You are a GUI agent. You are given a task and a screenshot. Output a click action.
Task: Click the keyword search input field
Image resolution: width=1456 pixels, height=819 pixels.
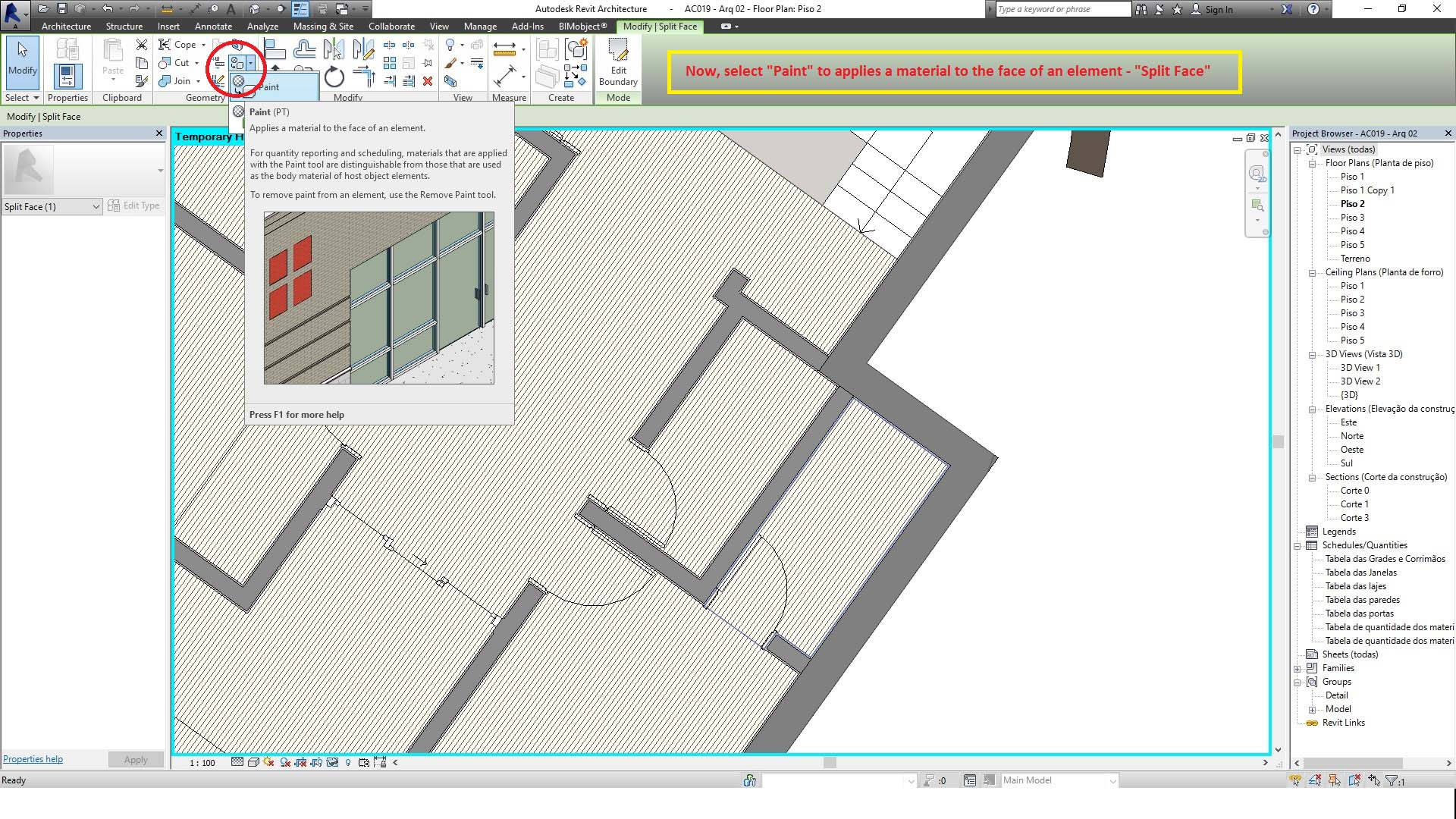pyautogui.click(x=1062, y=9)
